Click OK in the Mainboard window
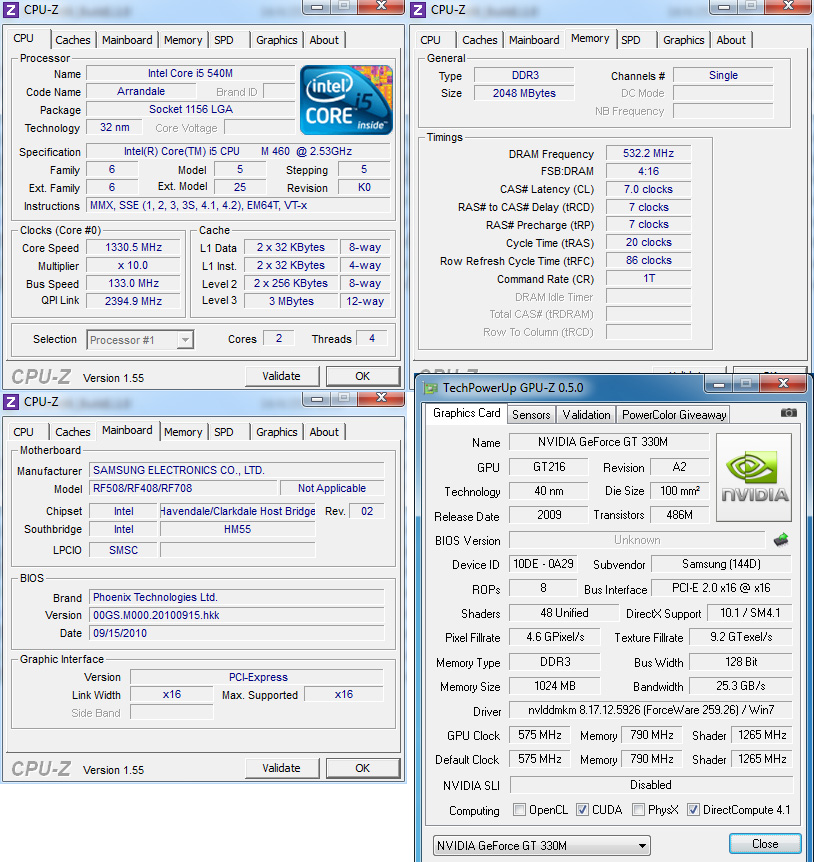The image size is (814, 862). coord(363,769)
